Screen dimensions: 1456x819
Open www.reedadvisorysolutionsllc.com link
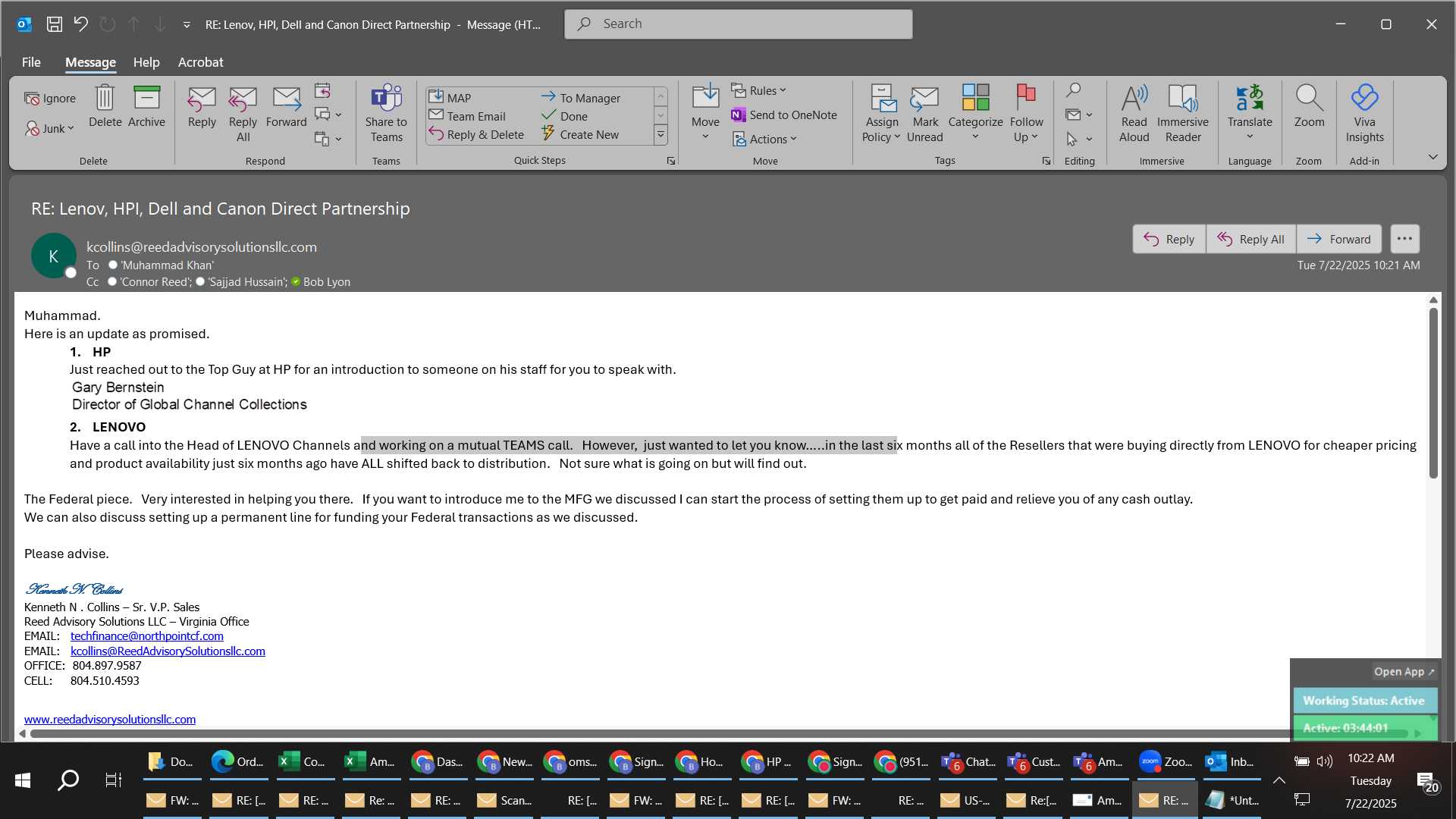[x=110, y=719]
